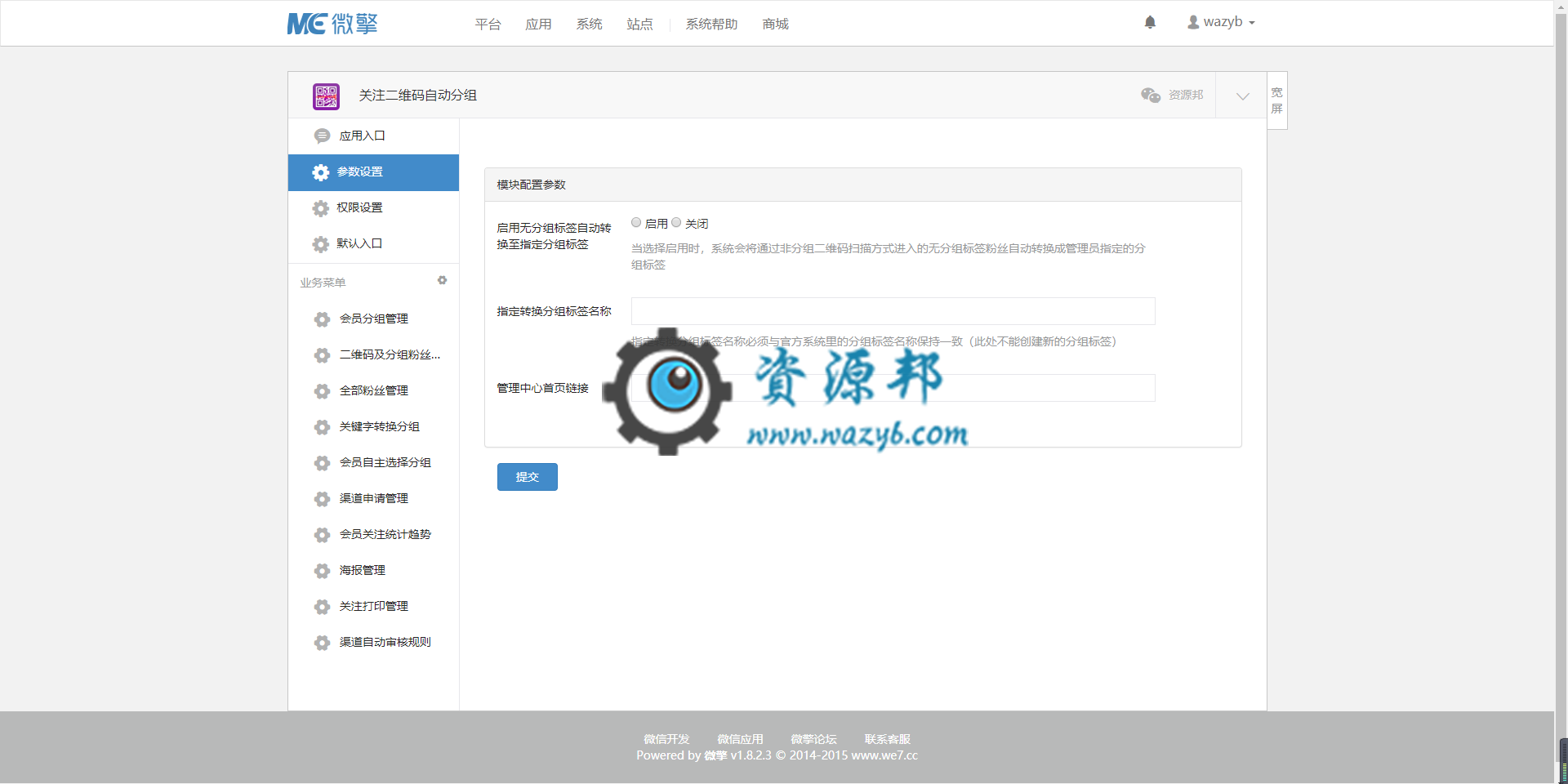This screenshot has height=784, width=1568.
Task: Open 关注打印管理 in the business menu
Action: [373, 607]
